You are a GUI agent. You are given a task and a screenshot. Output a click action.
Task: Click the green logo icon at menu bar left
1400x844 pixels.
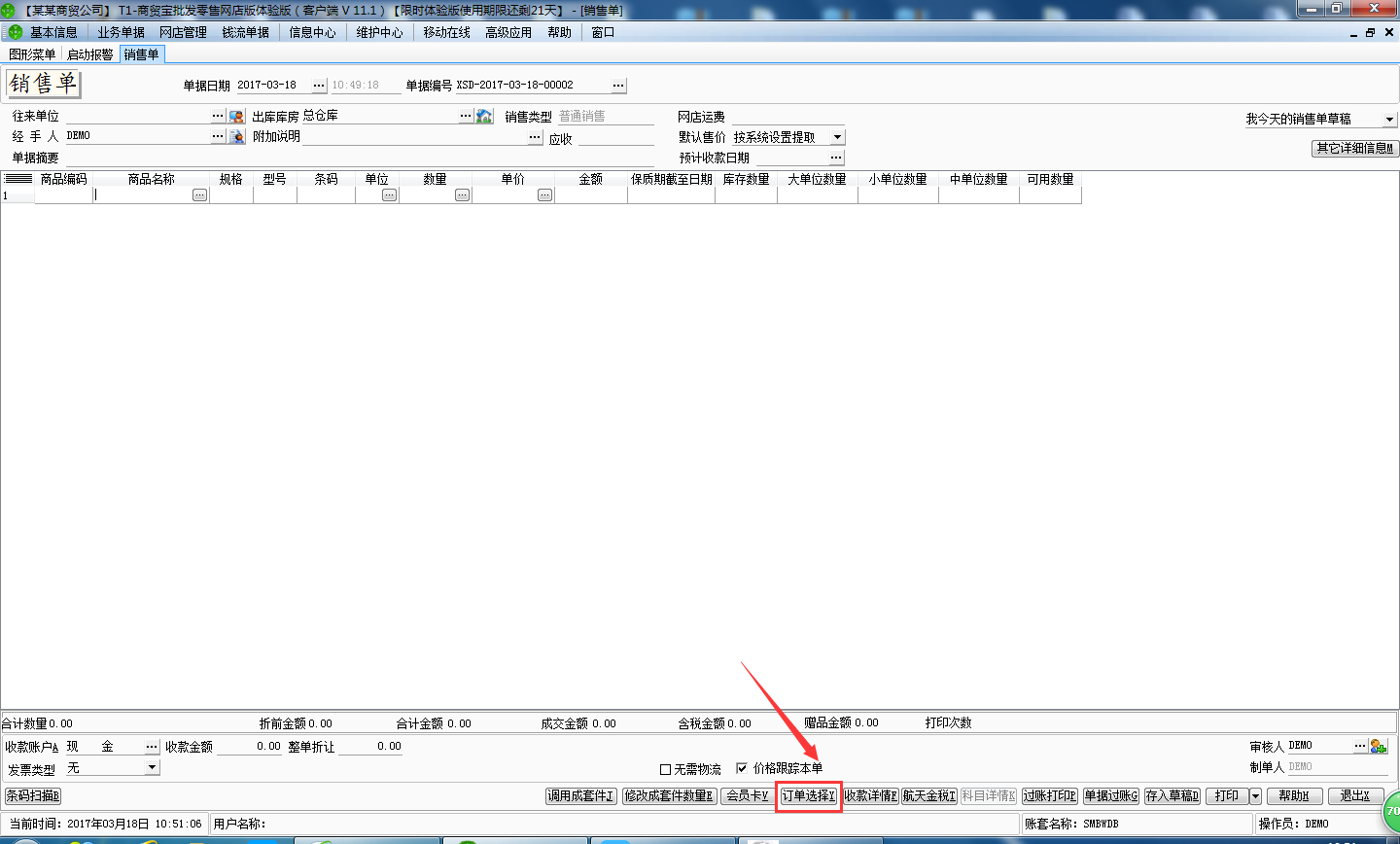(x=14, y=31)
